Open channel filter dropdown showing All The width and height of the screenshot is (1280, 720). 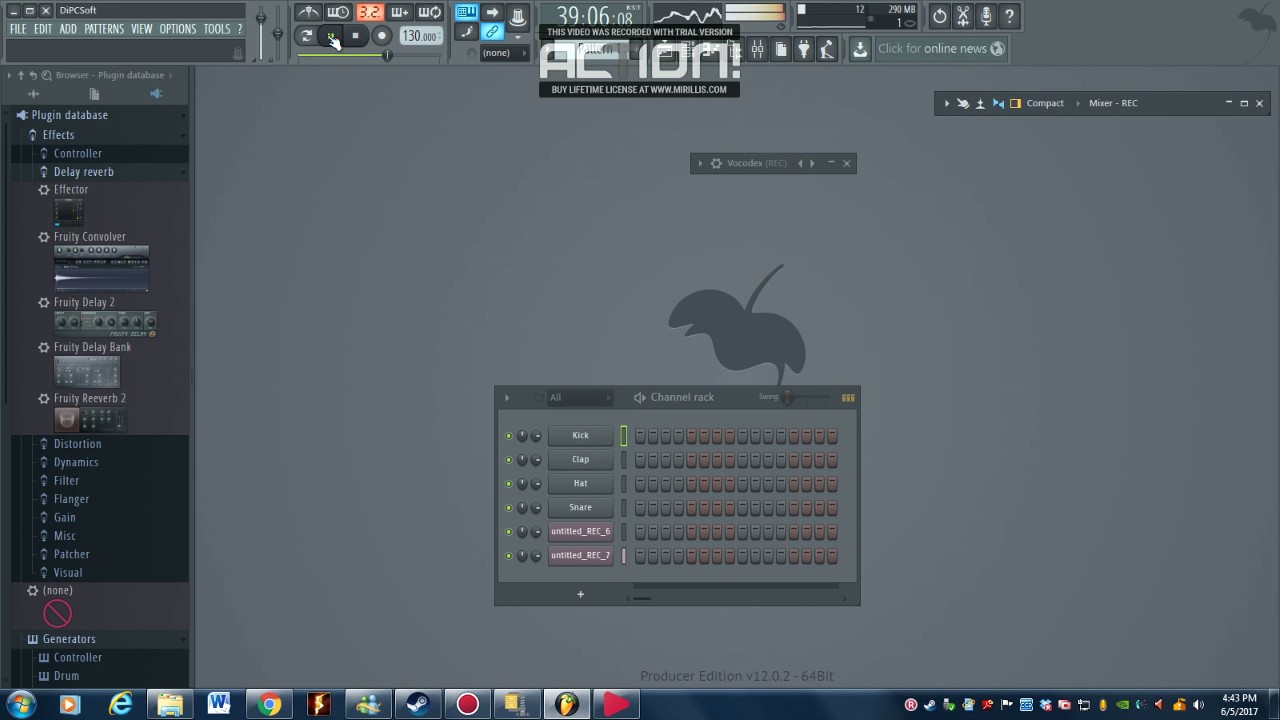578,398
